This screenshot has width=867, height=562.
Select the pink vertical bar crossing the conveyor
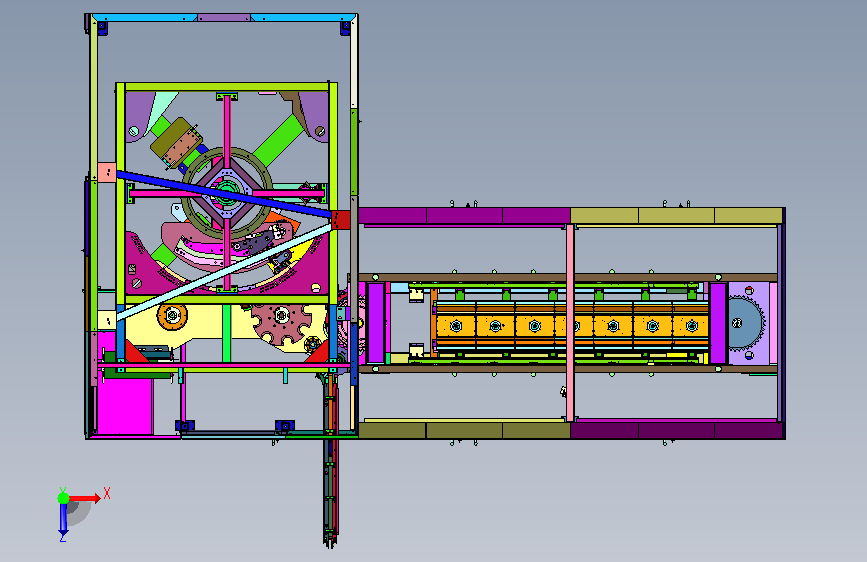[570, 322]
